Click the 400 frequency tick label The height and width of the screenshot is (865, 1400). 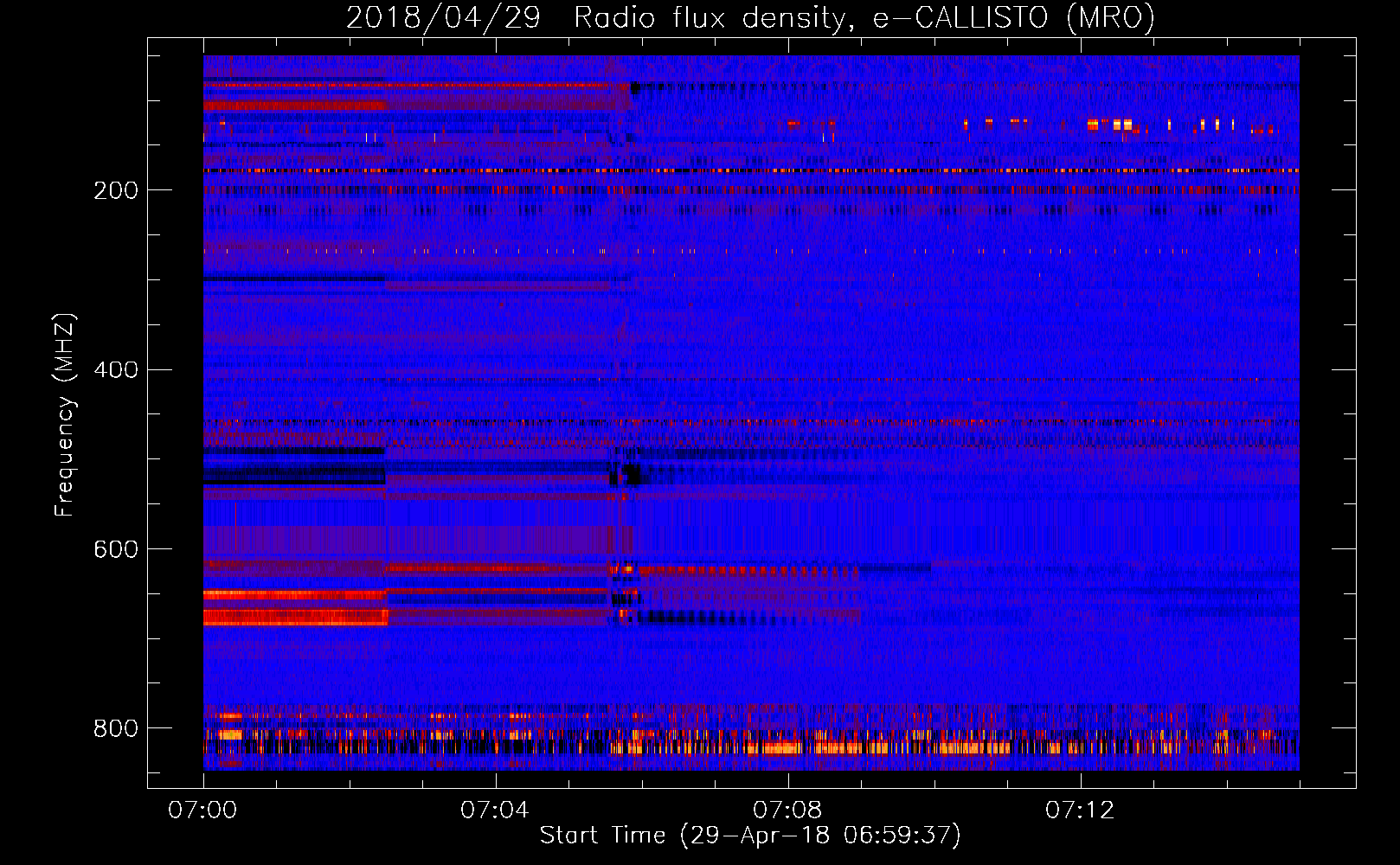click(x=116, y=370)
